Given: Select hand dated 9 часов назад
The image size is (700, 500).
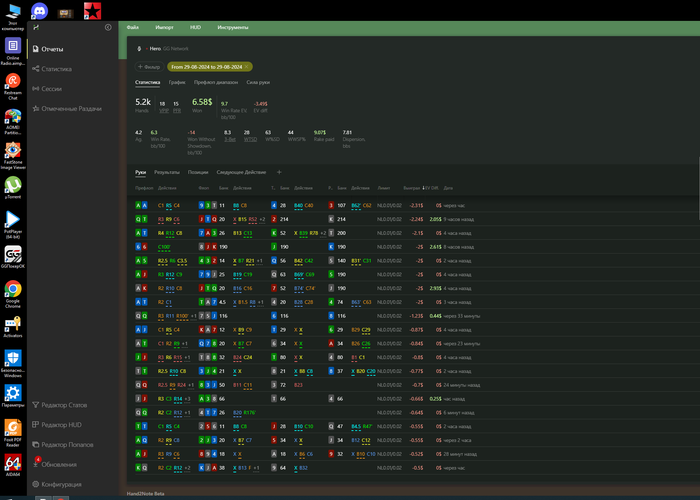Looking at the screenshot, I should (415, 219).
